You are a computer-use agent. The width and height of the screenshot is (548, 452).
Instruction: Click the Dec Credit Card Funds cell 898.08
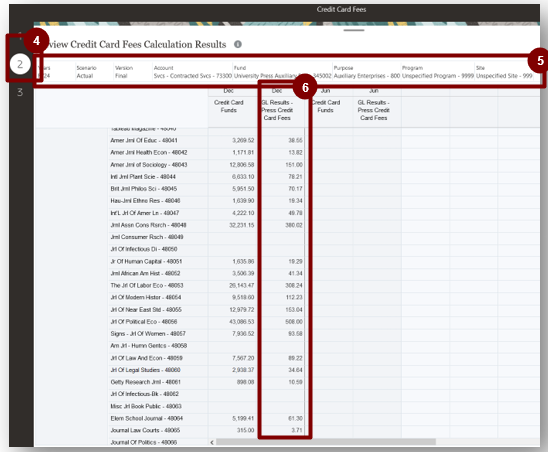tap(232, 382)
